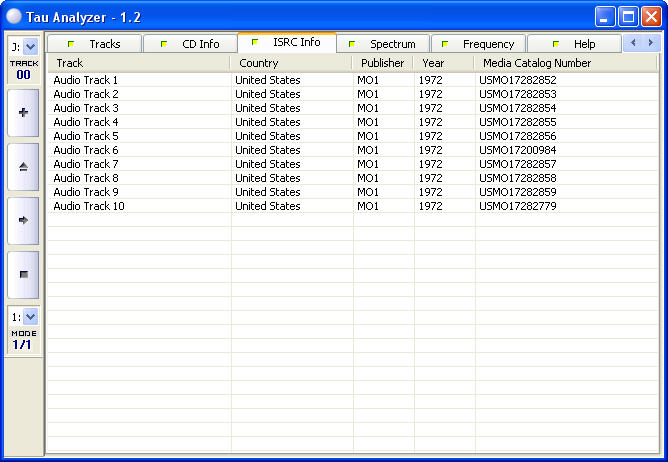
Task: Sort by Country column header
Action: [291, 63]
